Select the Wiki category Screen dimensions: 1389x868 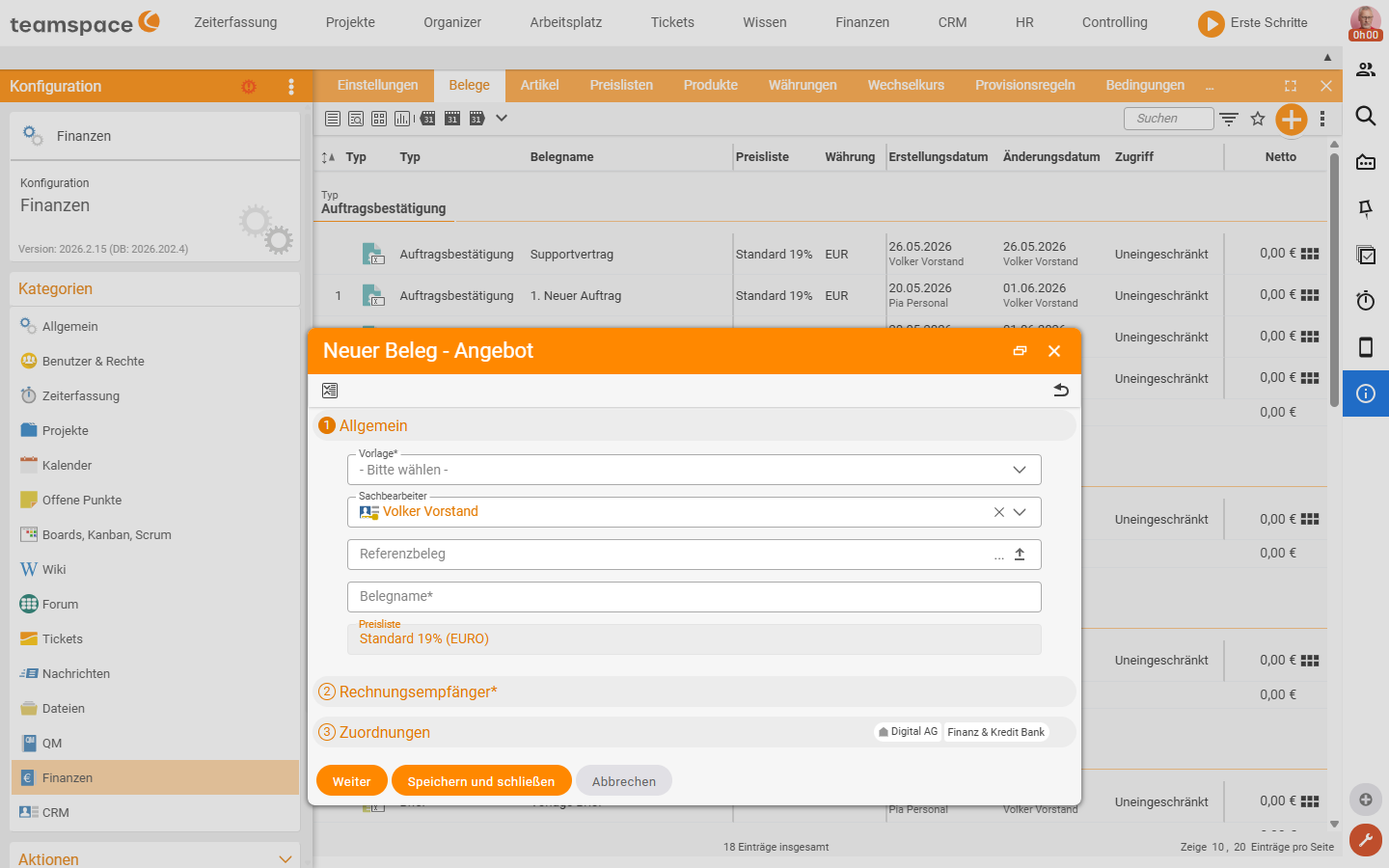[155, 569]
